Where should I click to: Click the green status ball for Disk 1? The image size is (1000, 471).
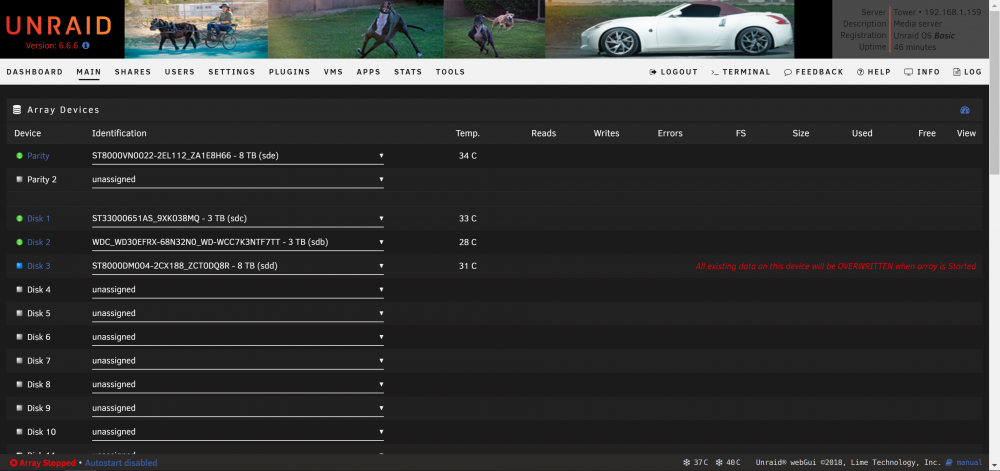(x=19, y=219)
